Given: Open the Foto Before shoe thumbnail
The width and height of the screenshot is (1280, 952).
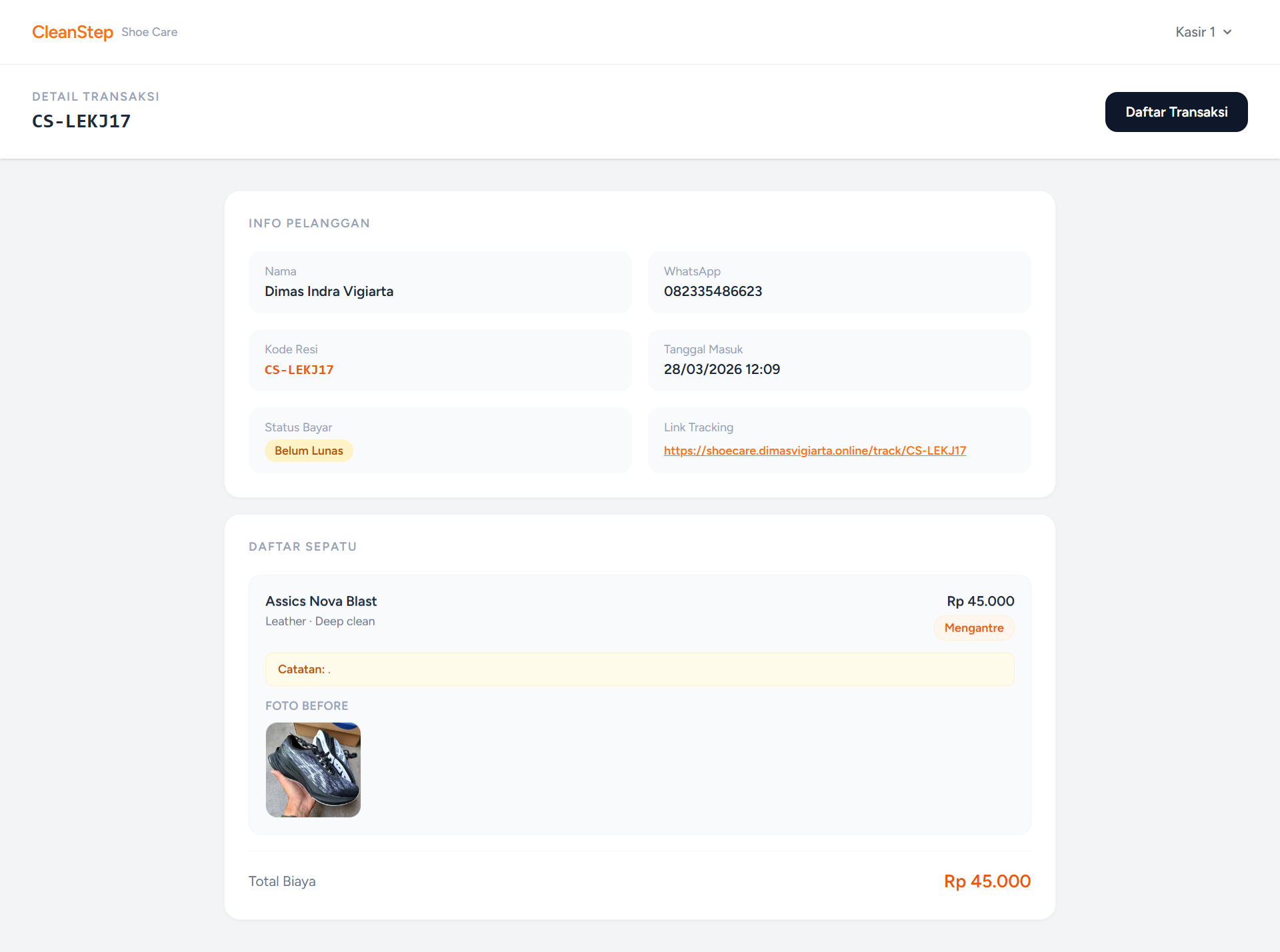Looking at the screenshot, I should pos(313,770).
